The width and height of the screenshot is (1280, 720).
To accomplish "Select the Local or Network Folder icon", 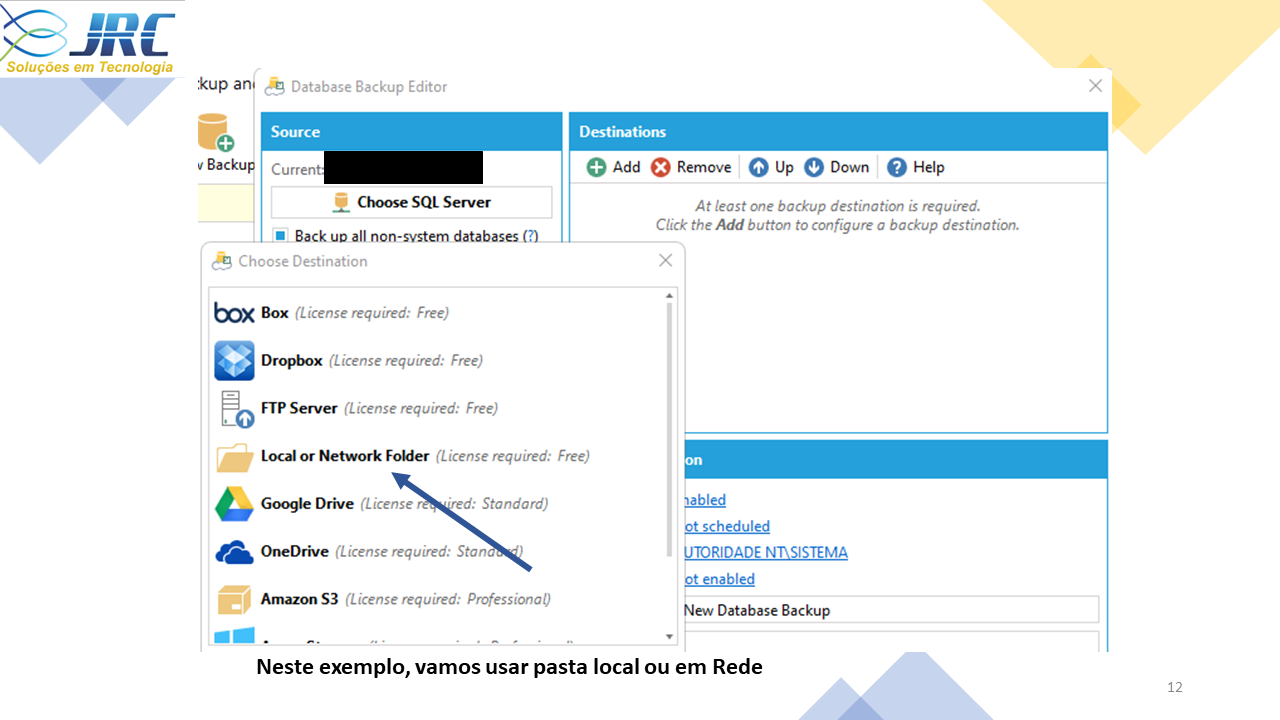I will click(235, 457).
